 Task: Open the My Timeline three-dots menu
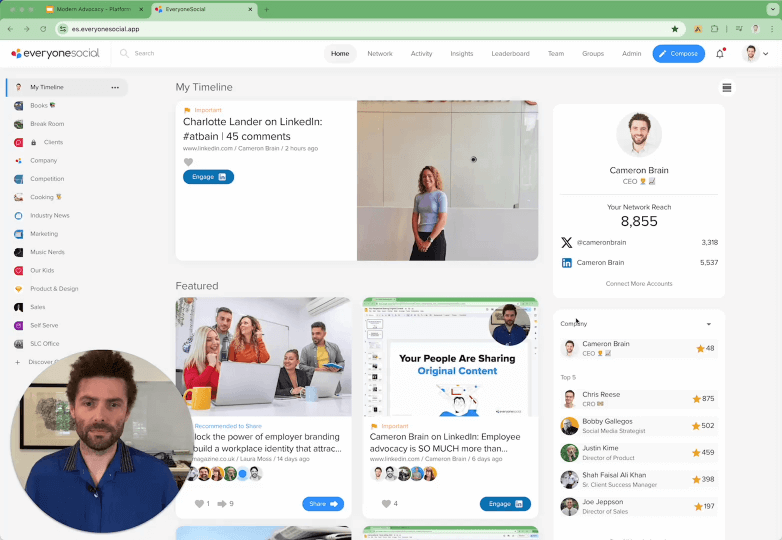115,87
